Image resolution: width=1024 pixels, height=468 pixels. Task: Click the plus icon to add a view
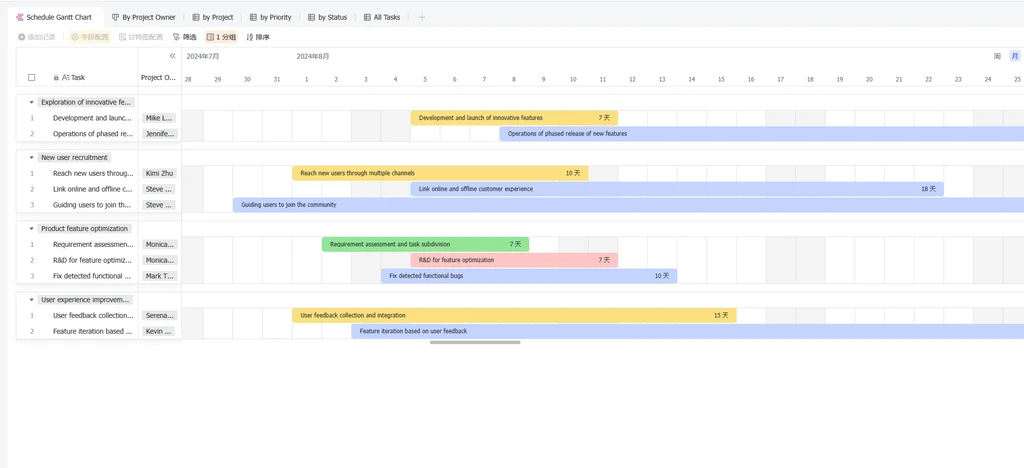(x=422, y=18)
